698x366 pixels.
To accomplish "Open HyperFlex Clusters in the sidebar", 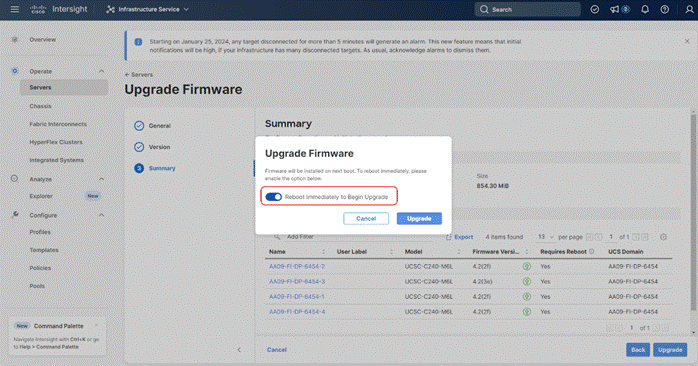I will tap(56, 142).
